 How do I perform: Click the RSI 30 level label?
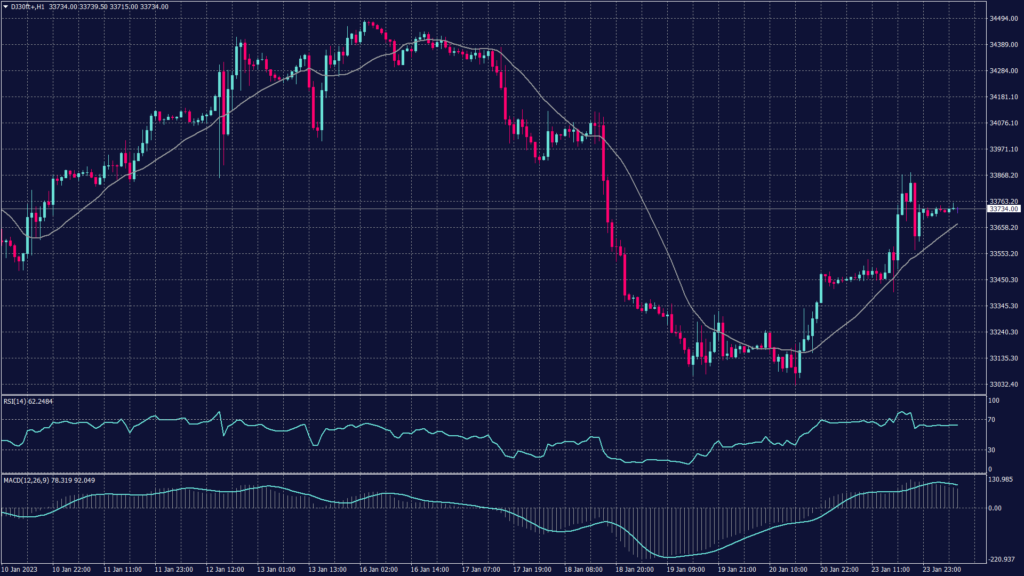[993, 449]
